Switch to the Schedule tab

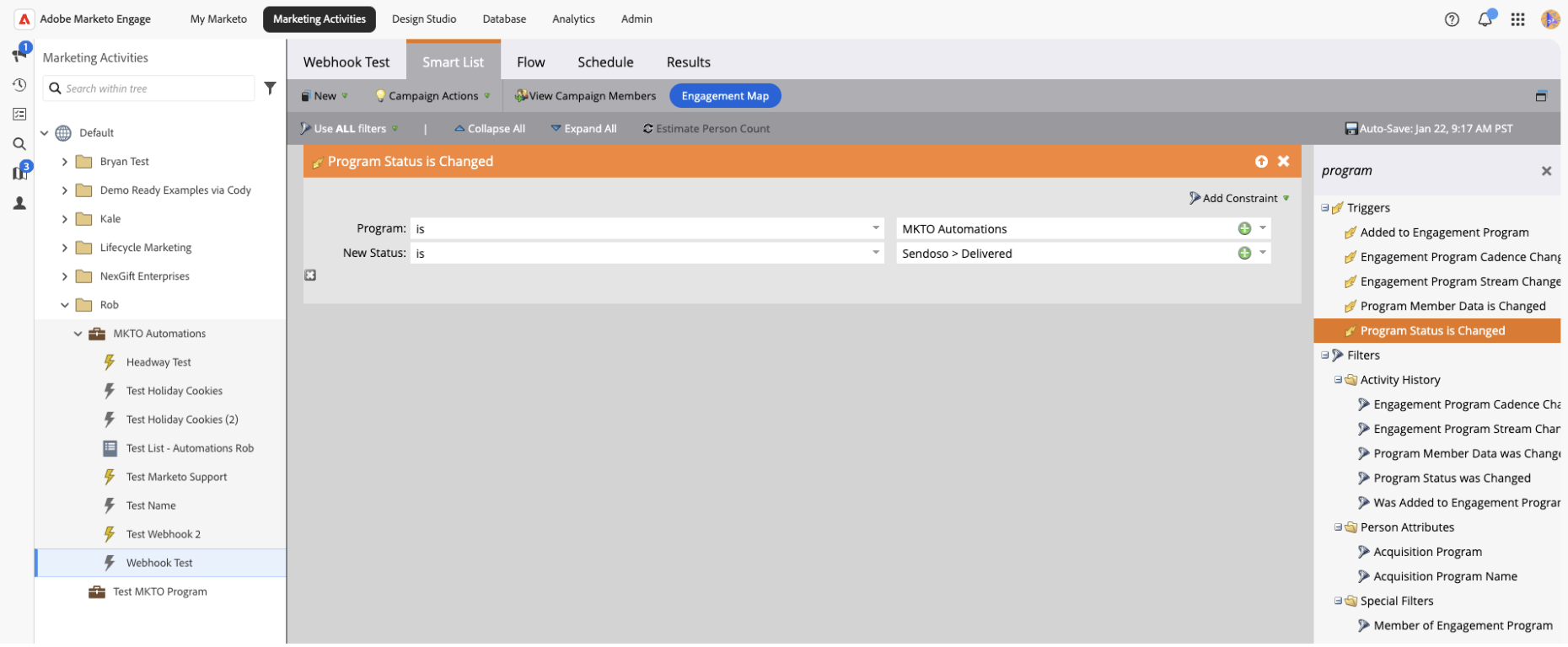point(605,62)
